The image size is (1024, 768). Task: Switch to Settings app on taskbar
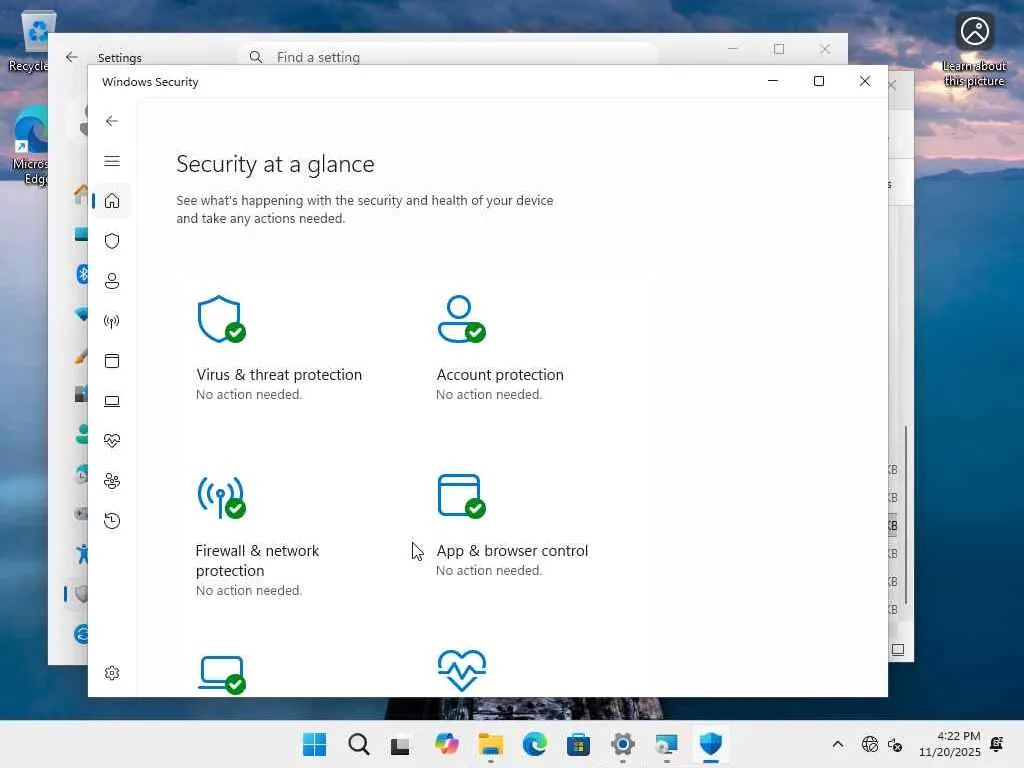[x=622, y=744]
